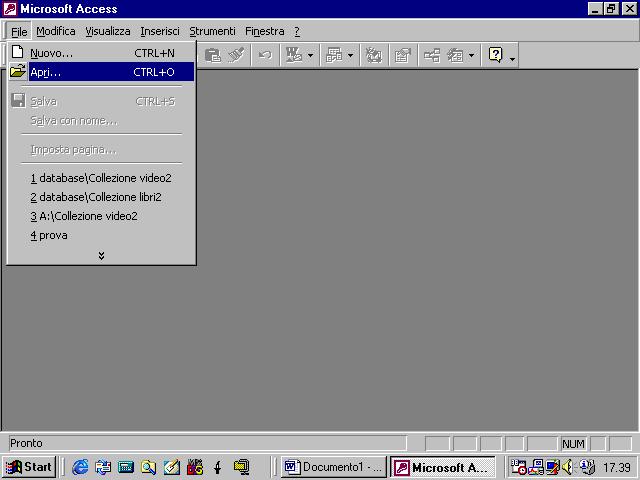Click the 17.39 clock in system tray
This screenshot has height=480, width=640.
click(x=617, y=468)
